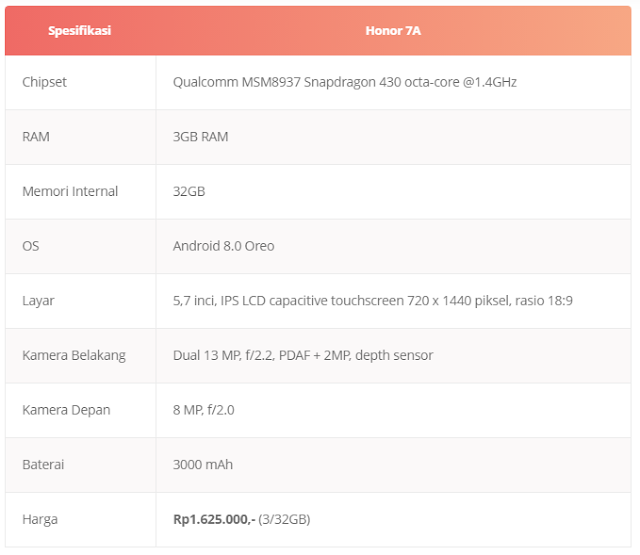Select the OS row label
The width and height of the screenshot is (640, 555).
tap(31, 246)
